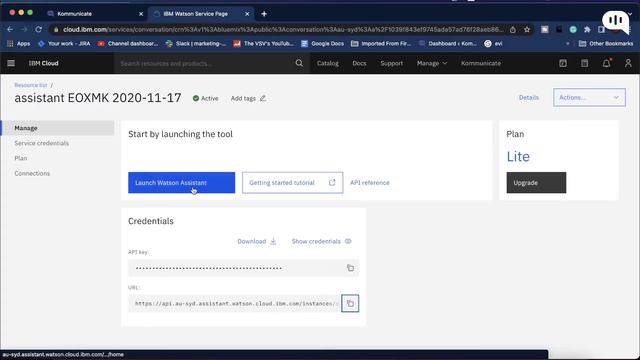The height and width of the screenshot is (360, 640).
Task: Click Add tags
Action: point(243,98)
